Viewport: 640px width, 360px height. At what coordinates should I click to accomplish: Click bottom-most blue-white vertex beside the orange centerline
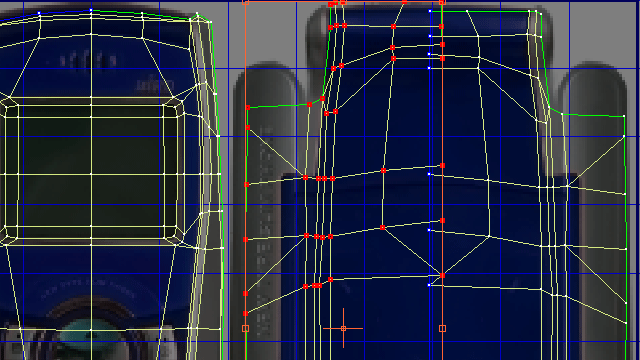[x=429, y=285]
